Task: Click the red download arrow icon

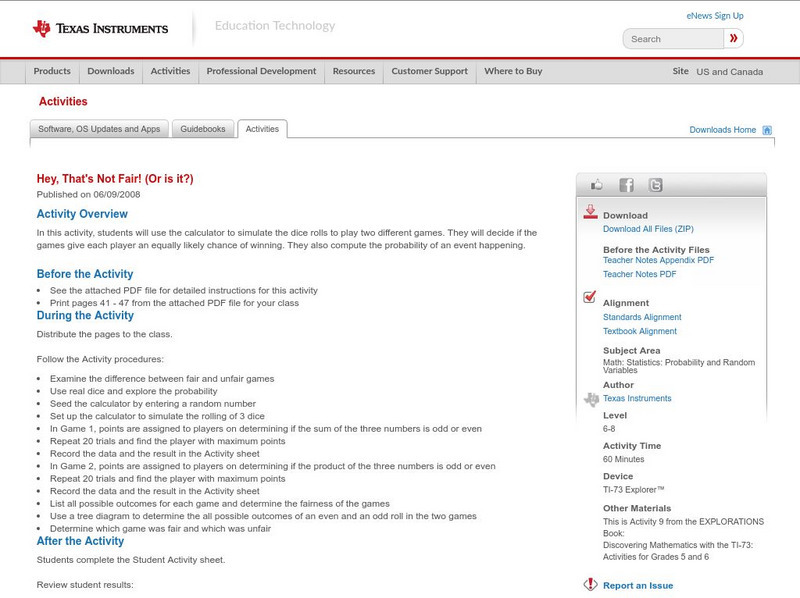Action: click(590, 212)
